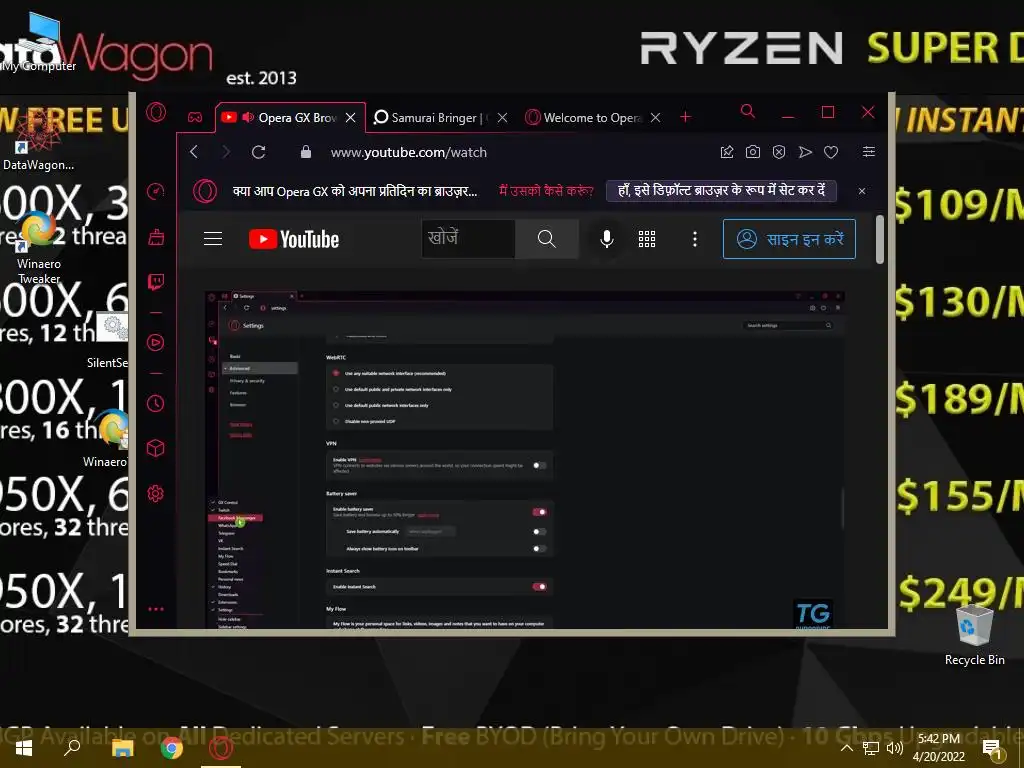This screenshot has height=768, width=1024.
Task: Open the Opera GX main menu logo
Action: [x=155, y=112]
